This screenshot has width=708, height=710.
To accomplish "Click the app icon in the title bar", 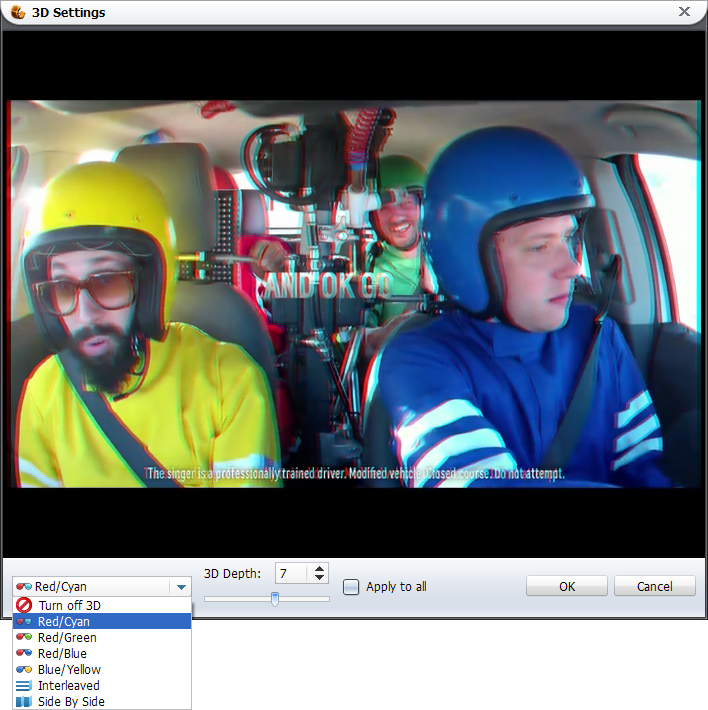I will (x=18, y=12).
